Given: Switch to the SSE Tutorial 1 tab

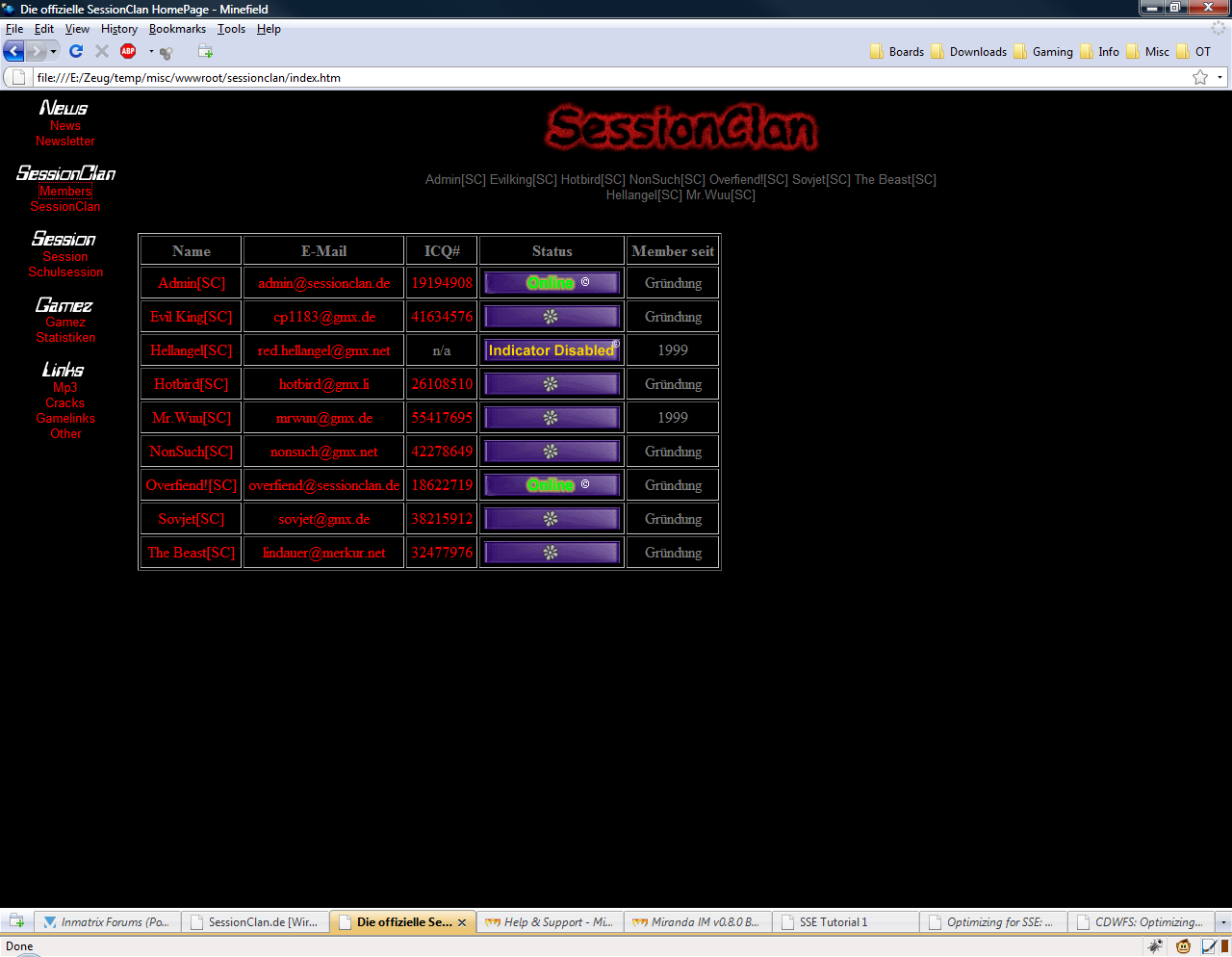Looking at the screenshot, I should click(x=834, y=922).
